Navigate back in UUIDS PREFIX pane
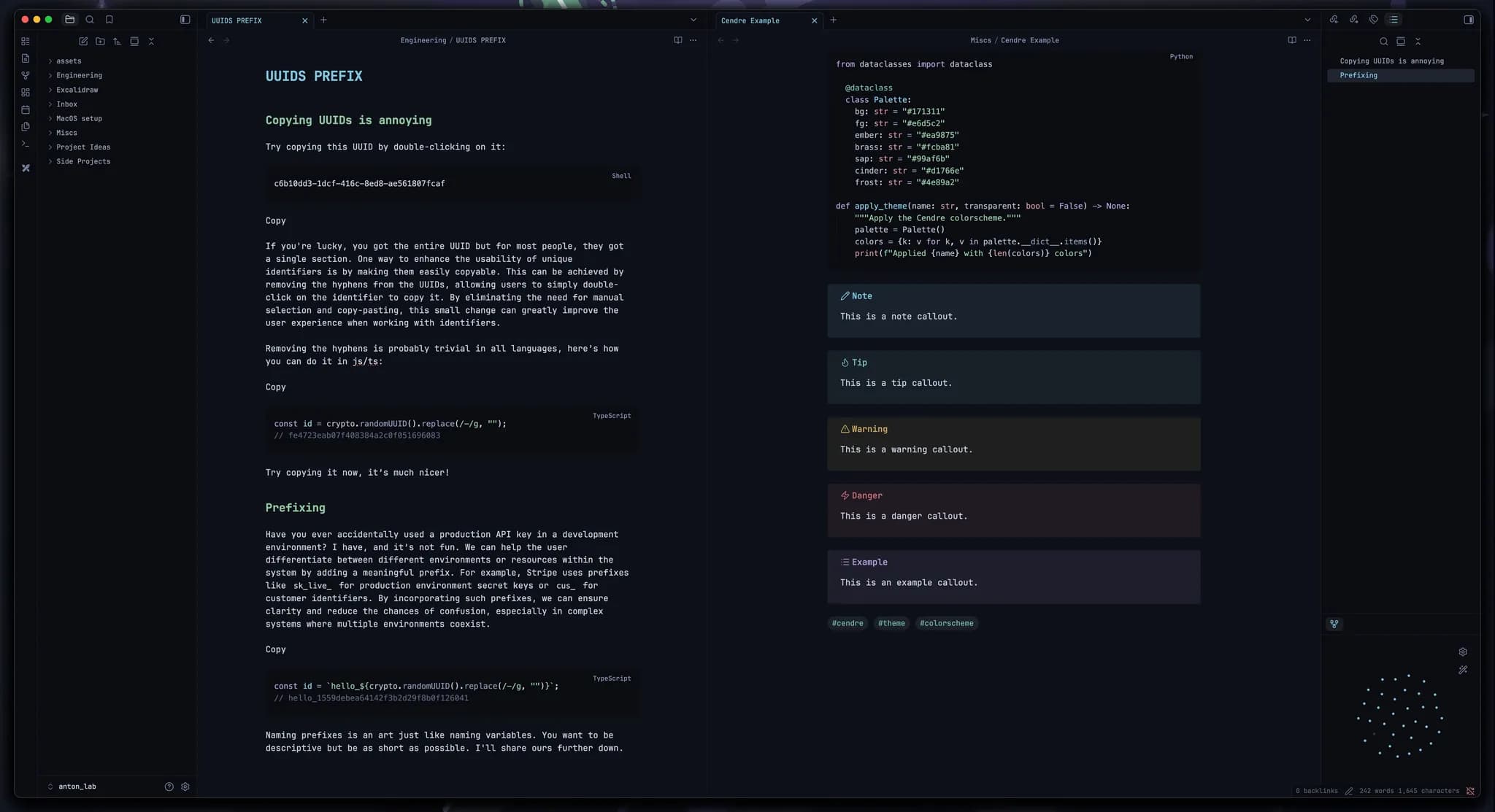1495x812 pixels. pyautogui.click(x=211, y=40)
